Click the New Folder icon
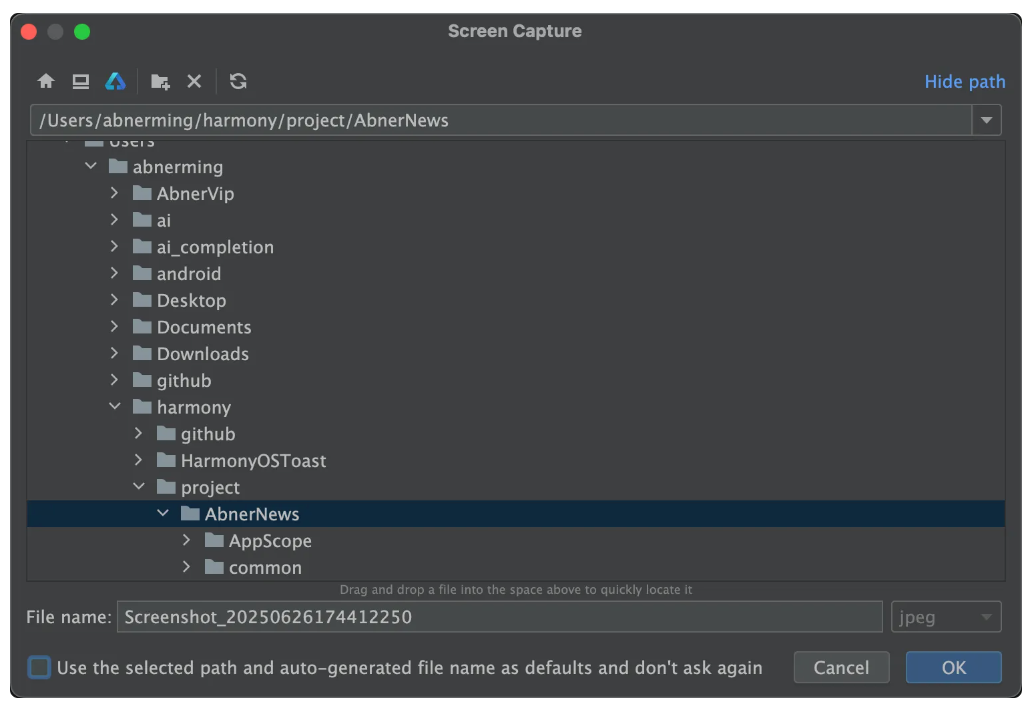Screen dimensions: 1034x716 pyautogui.click(x=160, y=82)
